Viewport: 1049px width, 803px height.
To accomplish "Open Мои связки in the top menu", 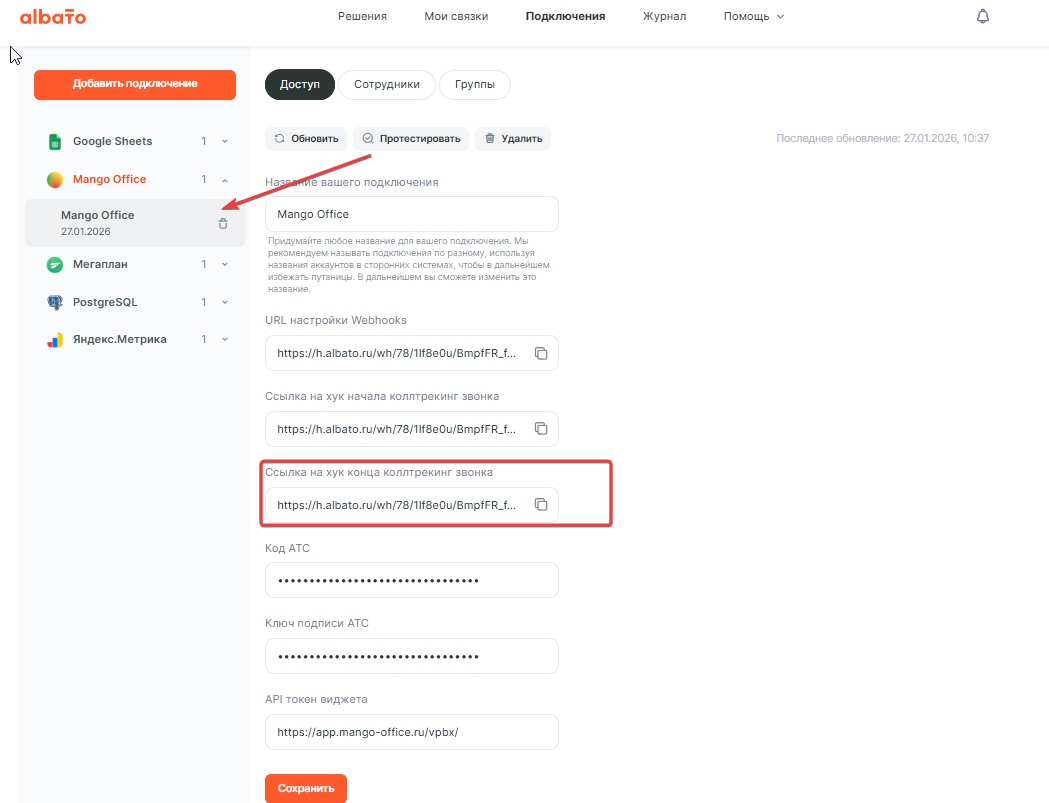I will tap(456, 16).
